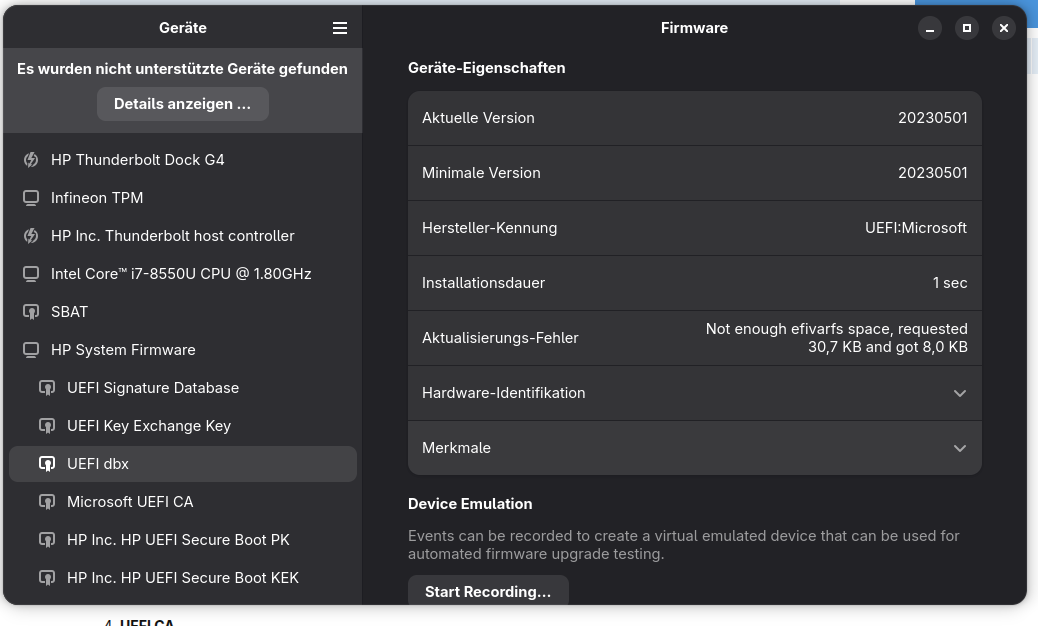This screenshot has width=1038, height=626.
Task: Select HP UEFI Secure Boot KEK
Action: (x=183, y=578)
